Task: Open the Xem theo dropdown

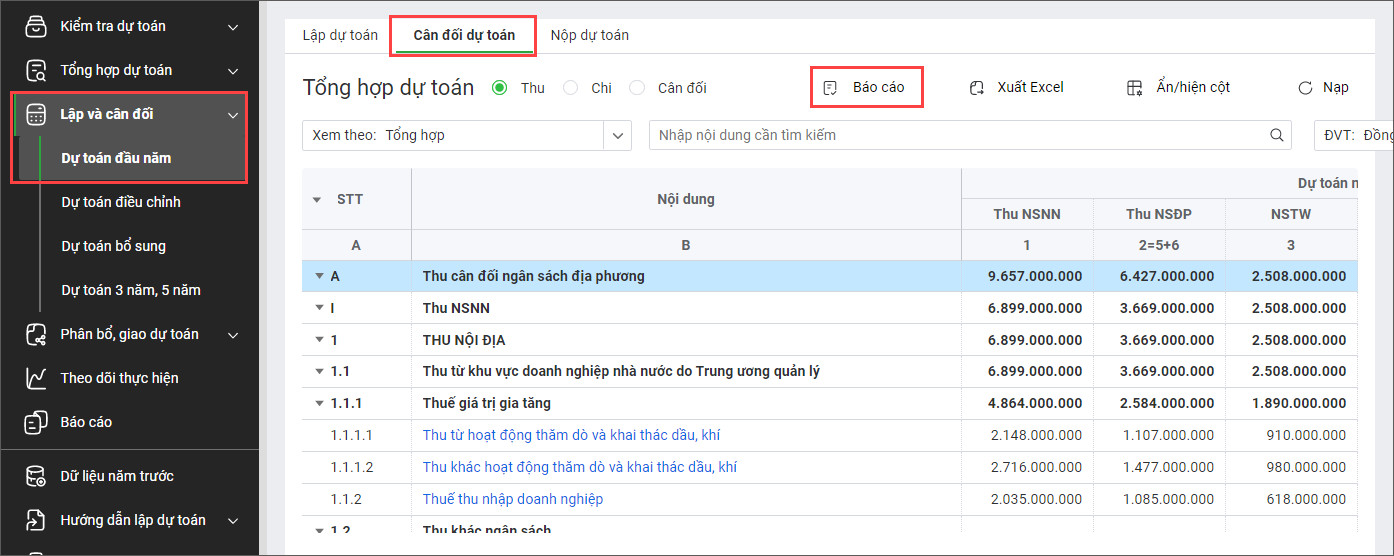Action: (x=618, y=135)
